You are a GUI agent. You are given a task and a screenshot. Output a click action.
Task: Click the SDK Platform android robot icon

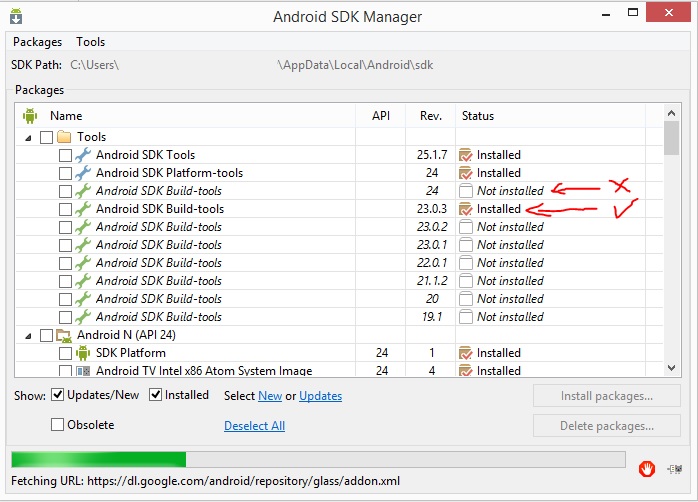point(83,353)
